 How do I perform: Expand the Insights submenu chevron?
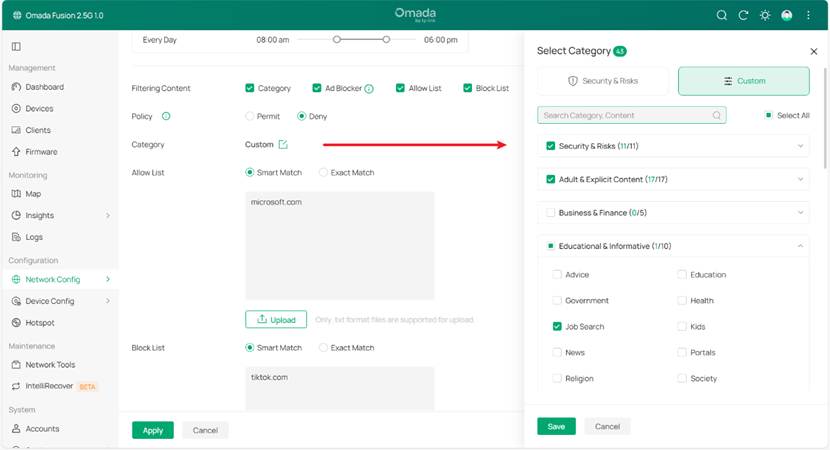coord(108,215)
